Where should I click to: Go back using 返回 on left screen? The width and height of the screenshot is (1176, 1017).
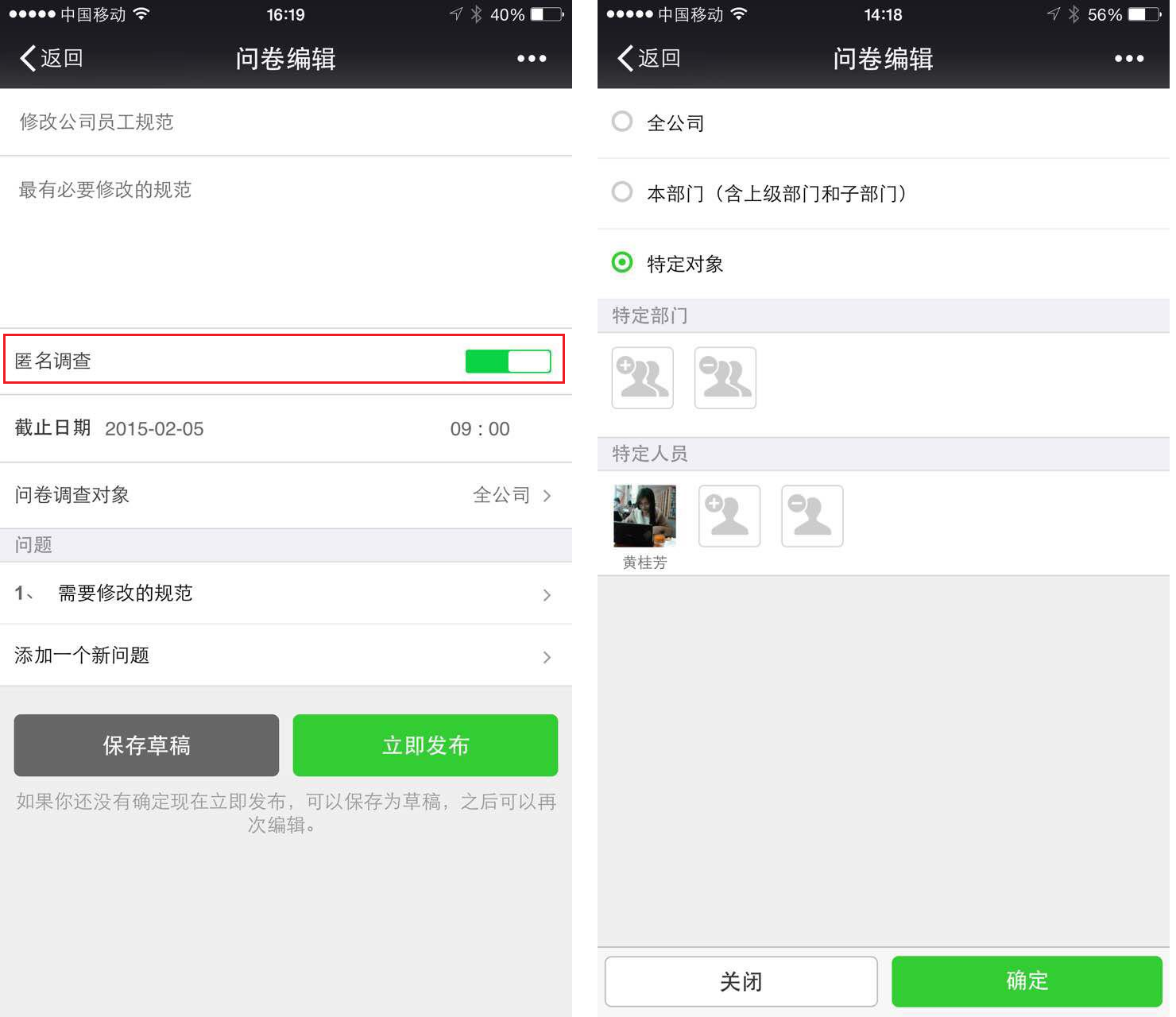pos(51,58)
